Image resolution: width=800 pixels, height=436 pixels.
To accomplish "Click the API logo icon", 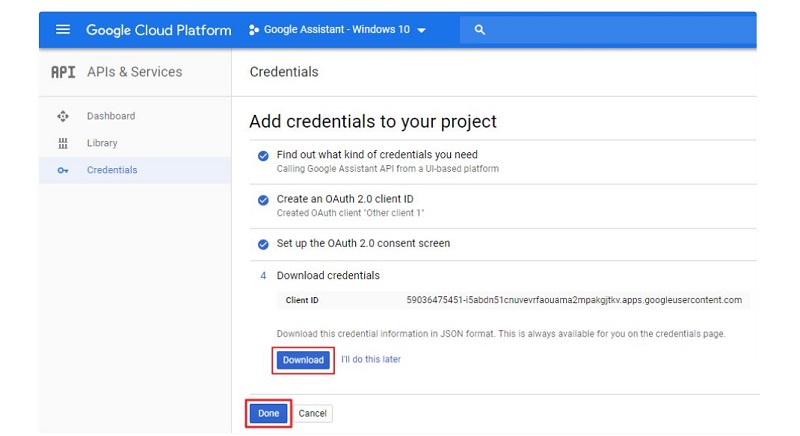I will [63, 72].
